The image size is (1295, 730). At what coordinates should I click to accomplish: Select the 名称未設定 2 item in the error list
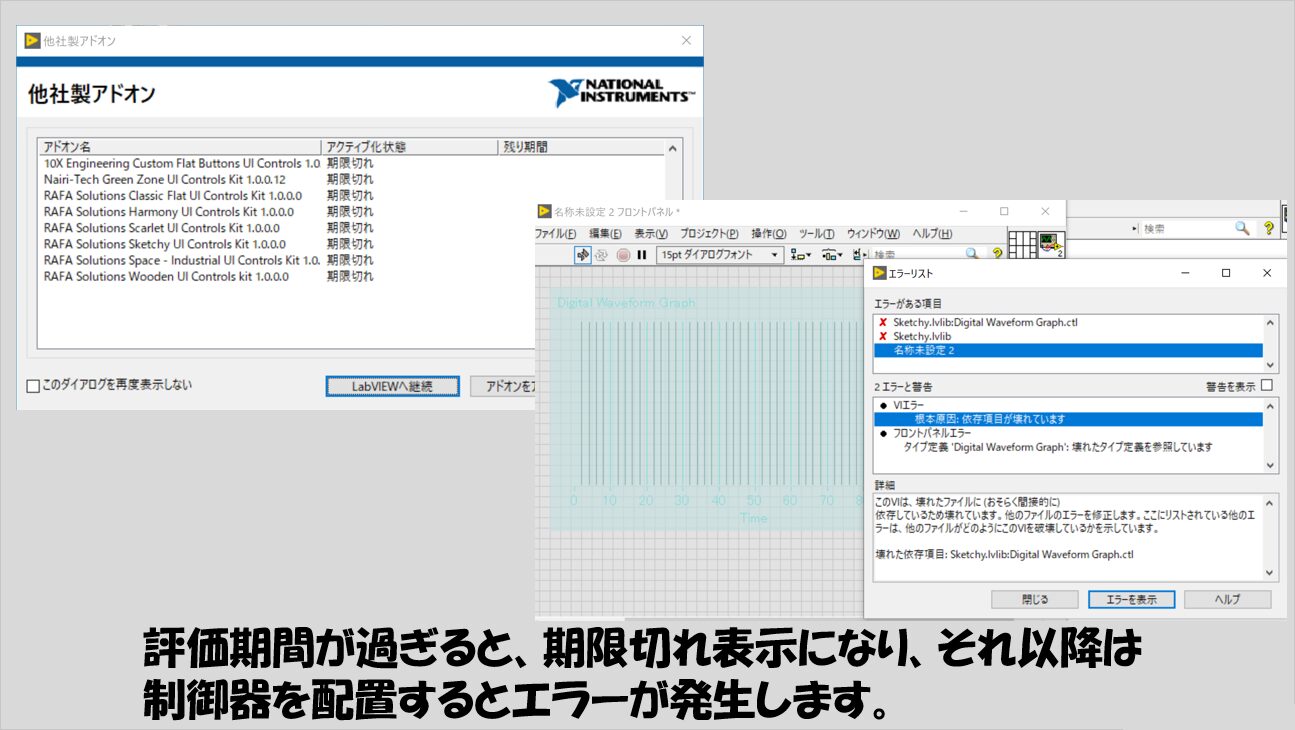(1068, 350)
